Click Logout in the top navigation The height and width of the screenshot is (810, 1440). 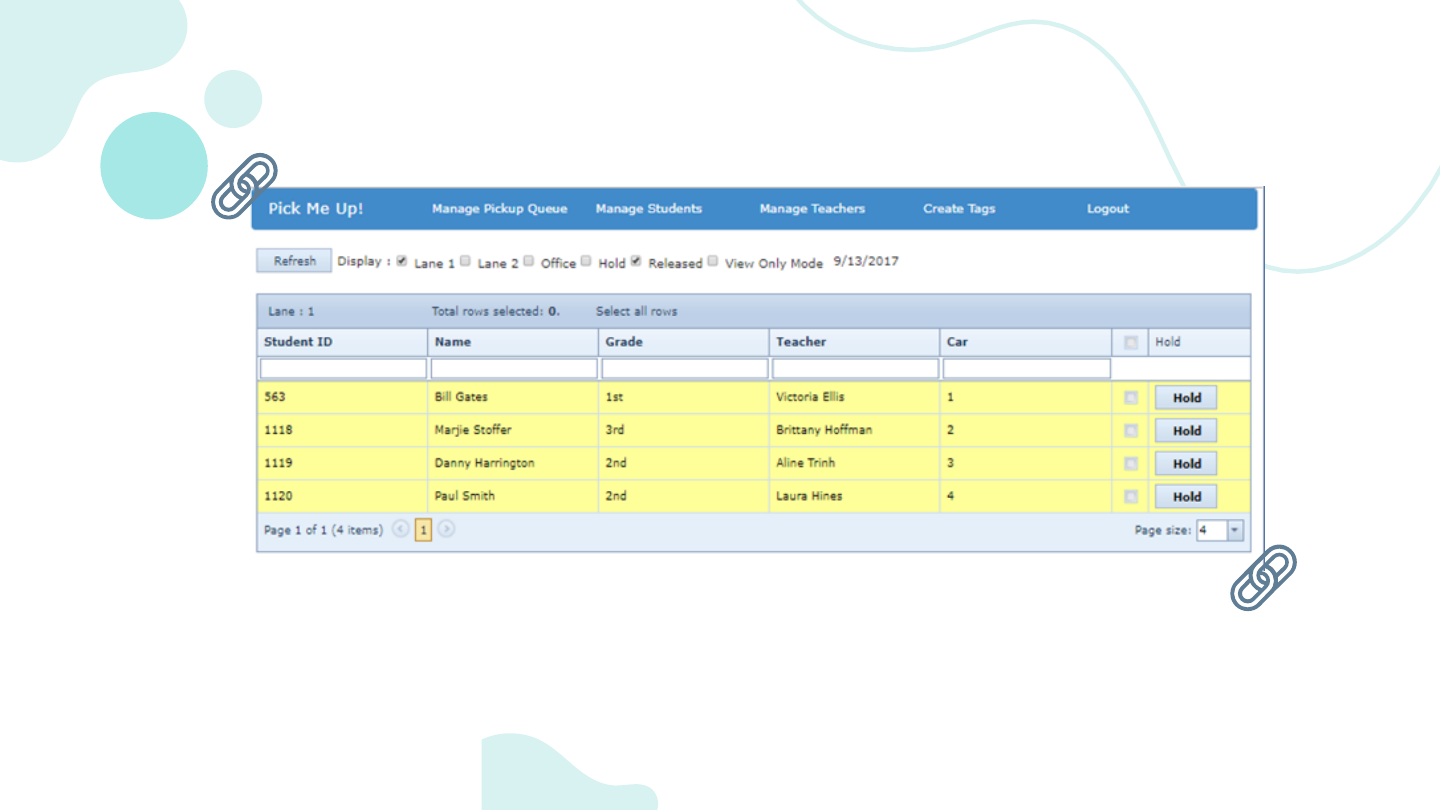click(1108, 209)
